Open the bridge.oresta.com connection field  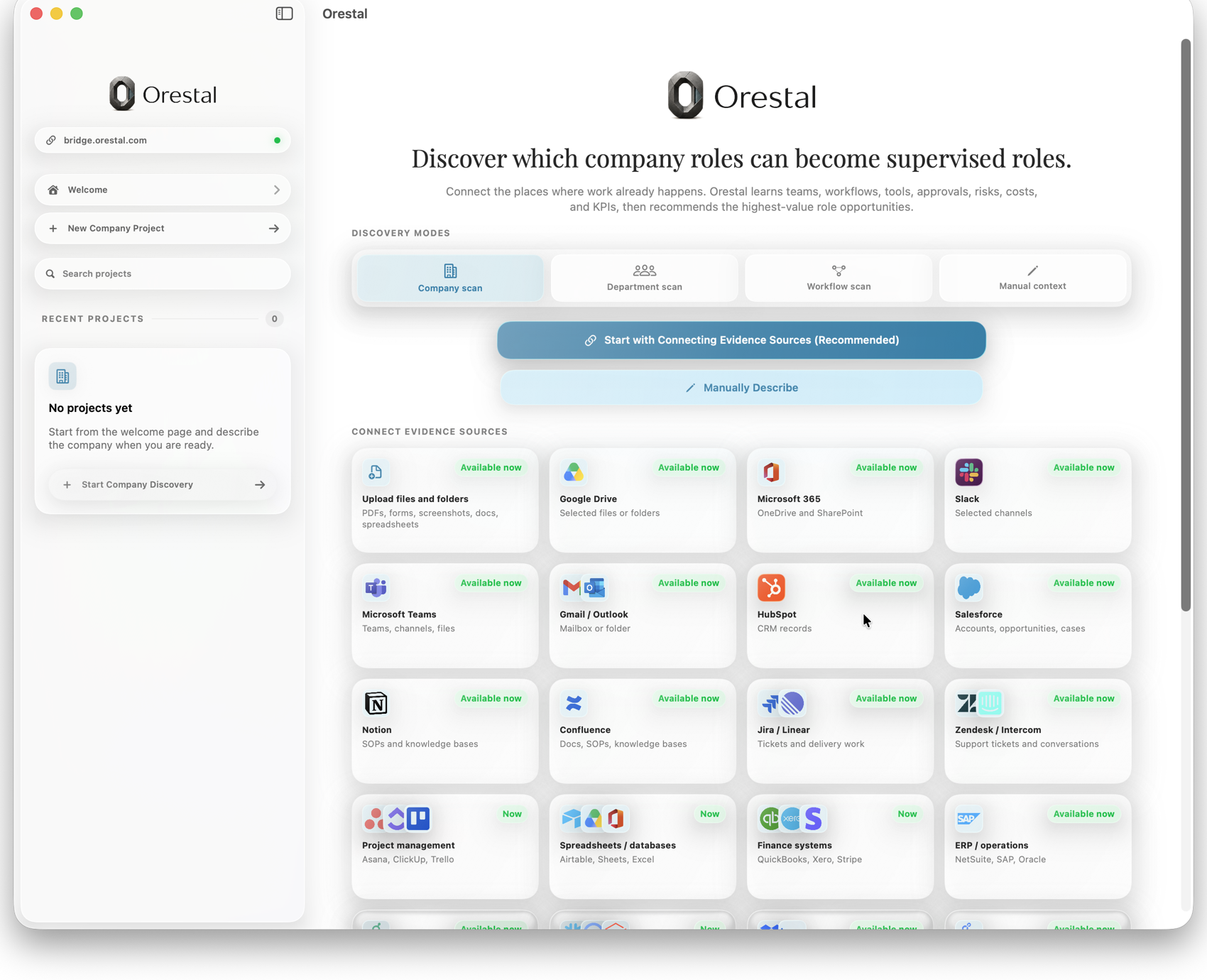[x=163, y=140]
